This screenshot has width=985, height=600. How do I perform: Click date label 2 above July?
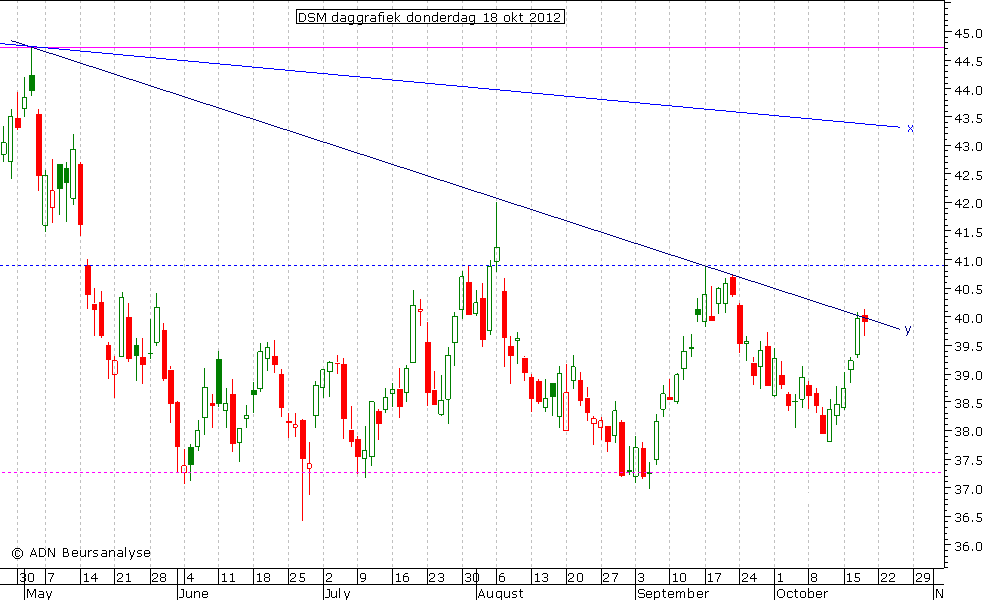pyautogui.click(x=329, y=578)
